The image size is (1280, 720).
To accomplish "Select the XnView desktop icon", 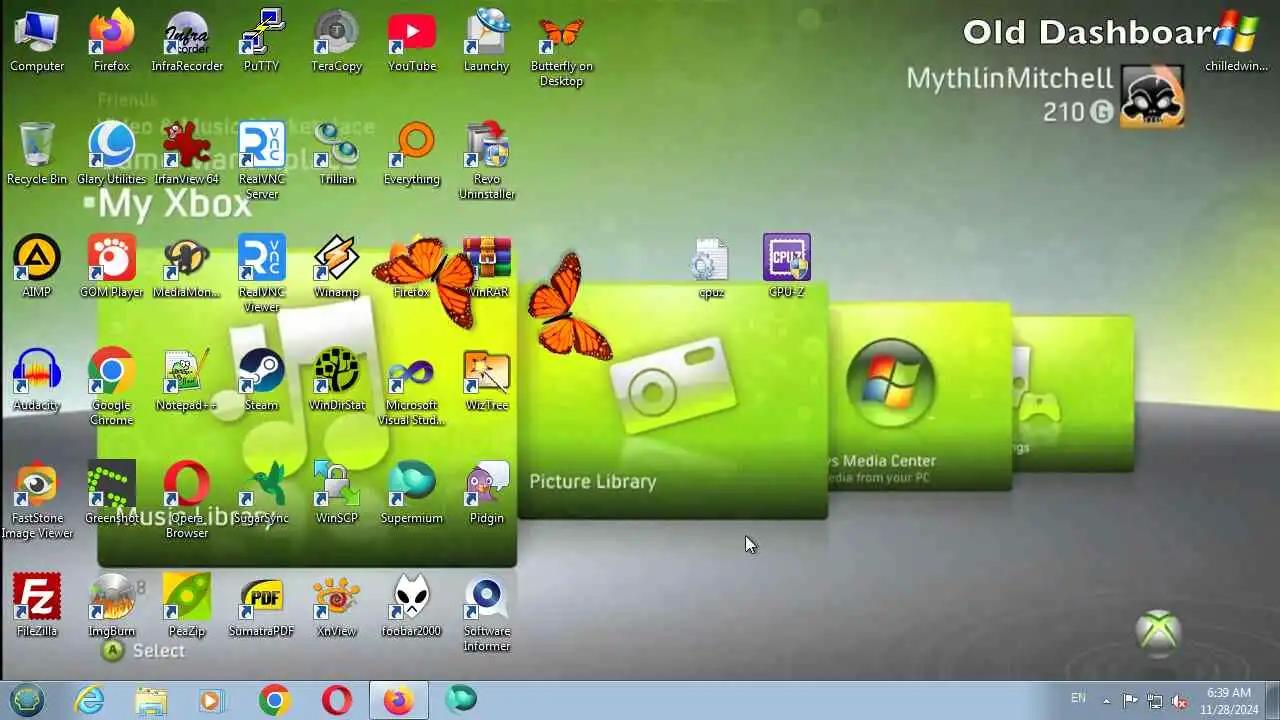I will tap(336, 606).
